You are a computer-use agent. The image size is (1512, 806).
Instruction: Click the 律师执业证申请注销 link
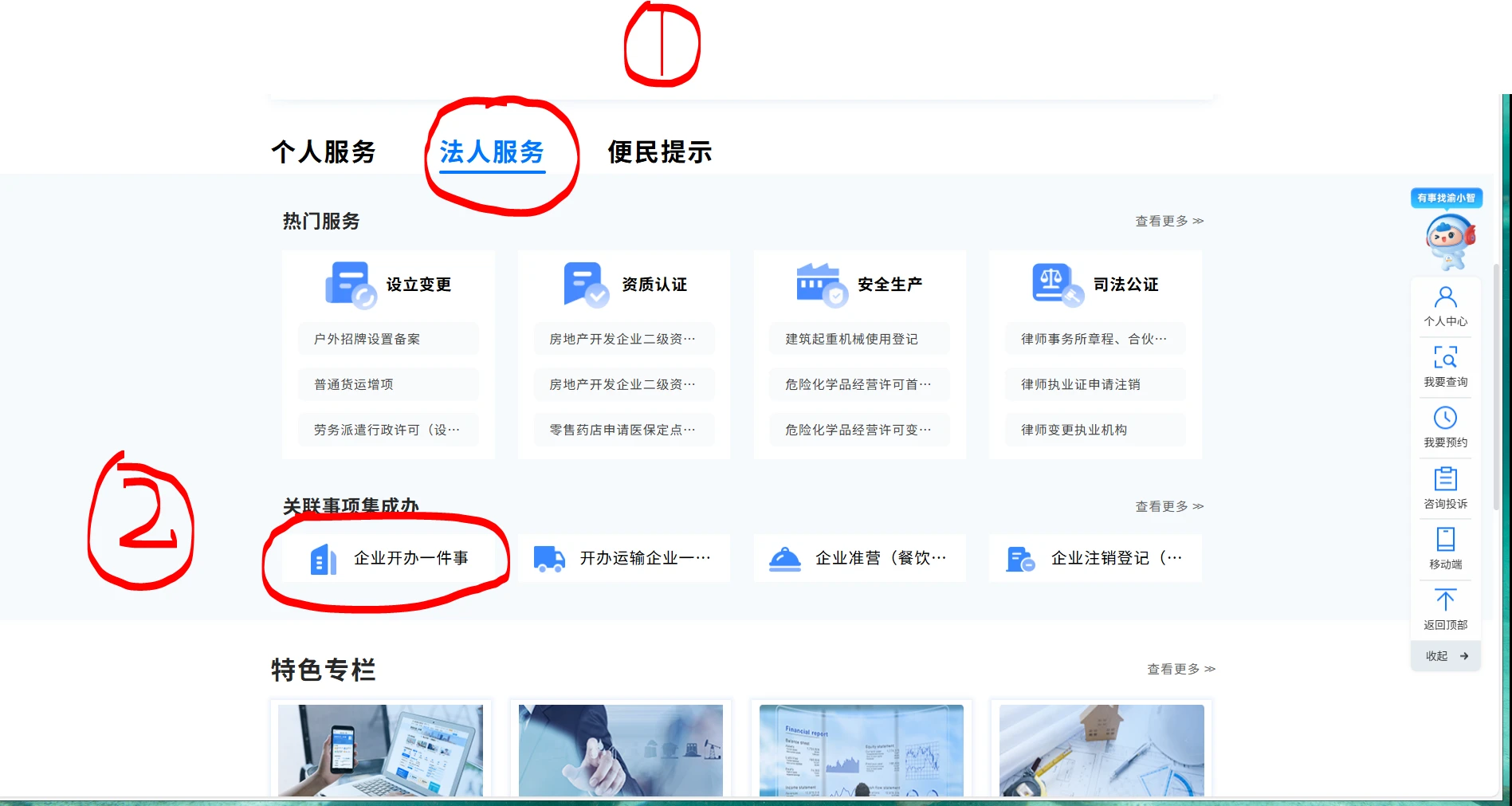click(1080, 384)
